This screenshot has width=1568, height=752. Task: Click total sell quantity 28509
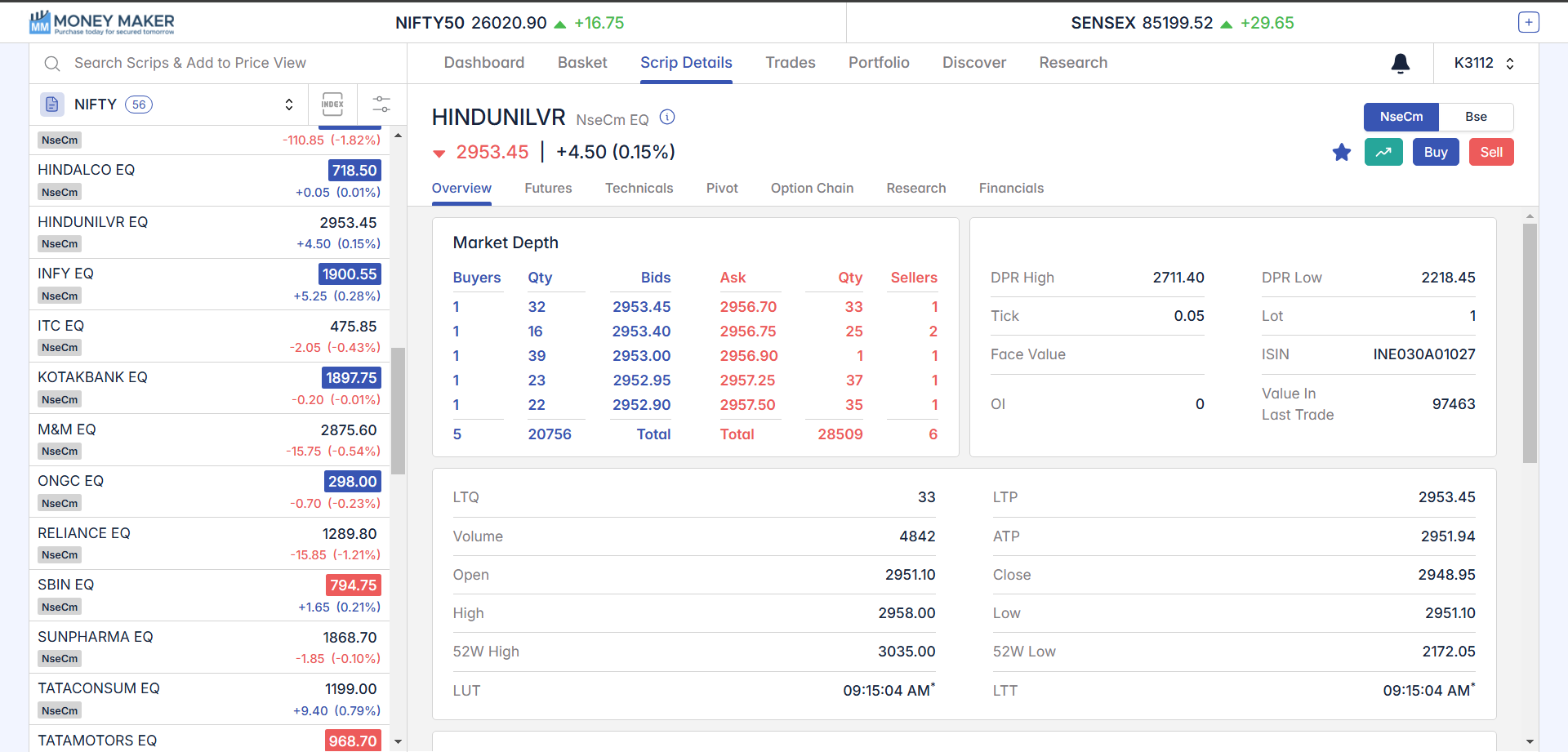click(x=840, y=434)
